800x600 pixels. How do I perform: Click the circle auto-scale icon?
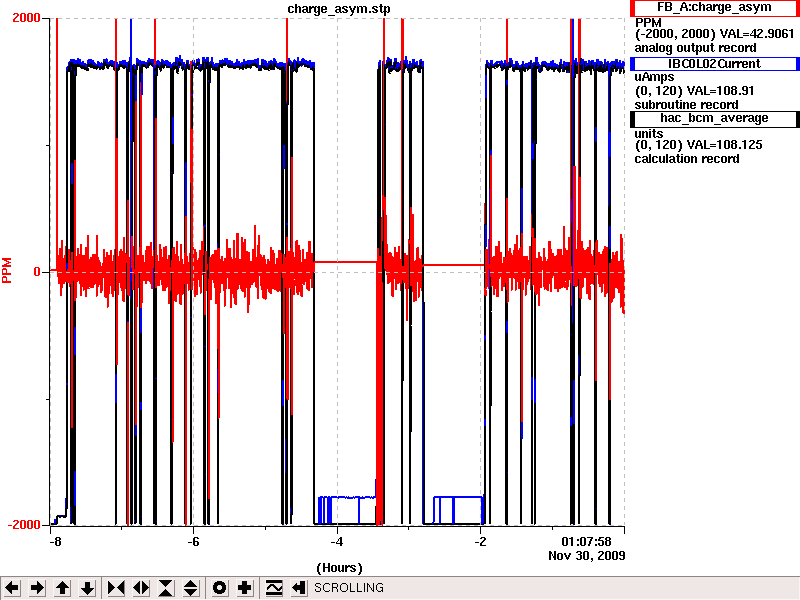219,588
